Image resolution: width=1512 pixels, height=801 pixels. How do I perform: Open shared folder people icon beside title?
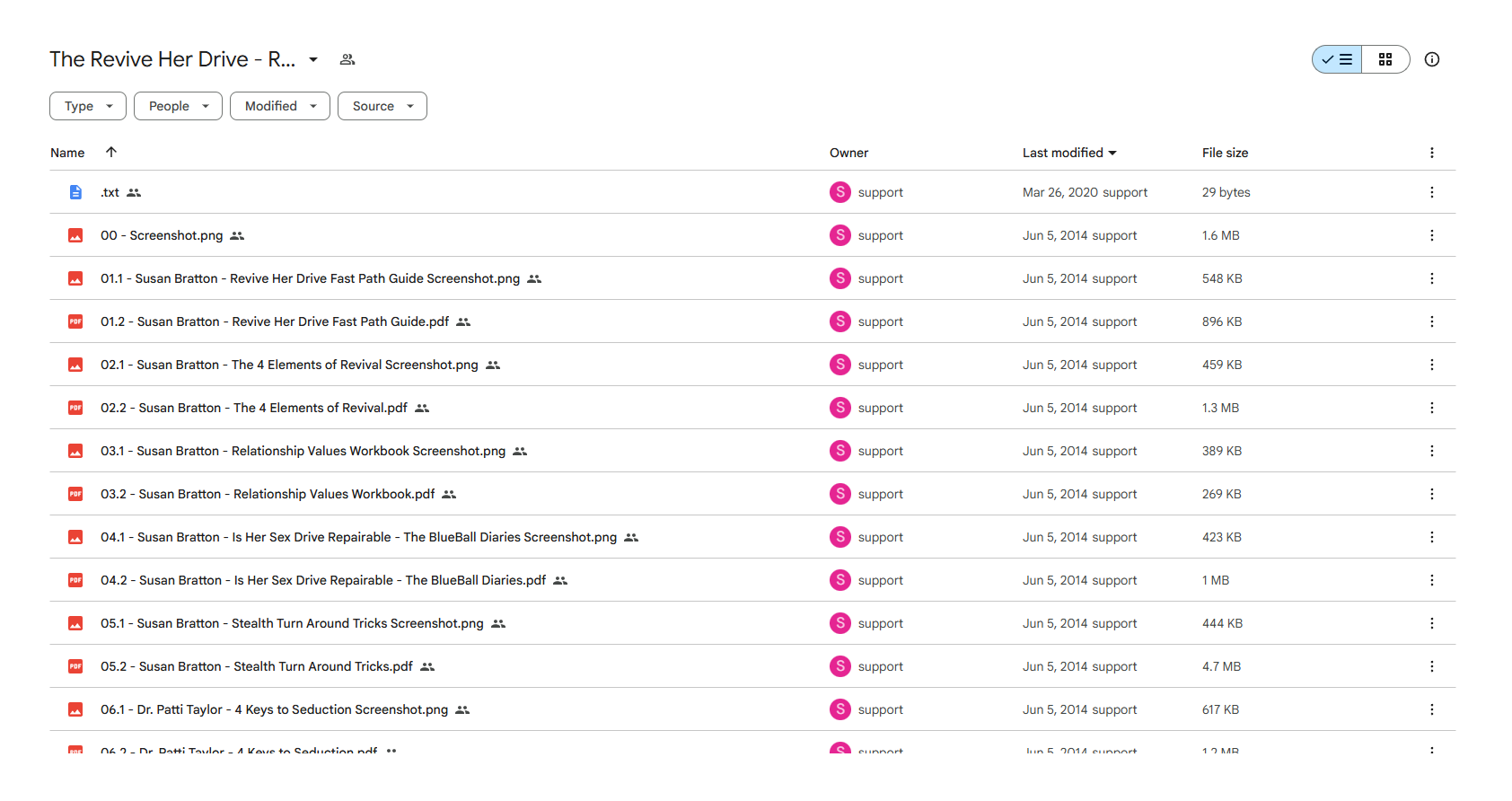pyautogui.click(x=347, y=59)
